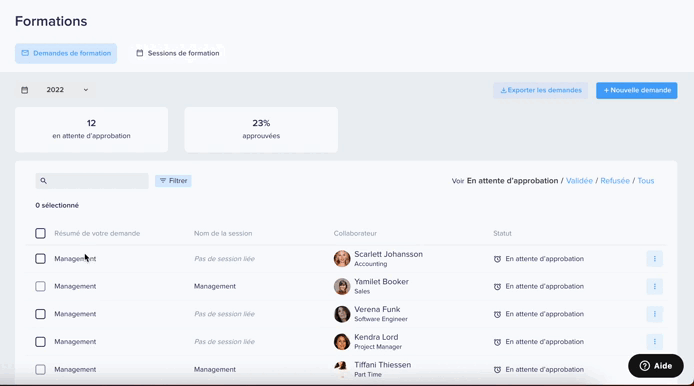Check Yamilet Booker's row checkbox
The image size is (694, 386).
40,286
